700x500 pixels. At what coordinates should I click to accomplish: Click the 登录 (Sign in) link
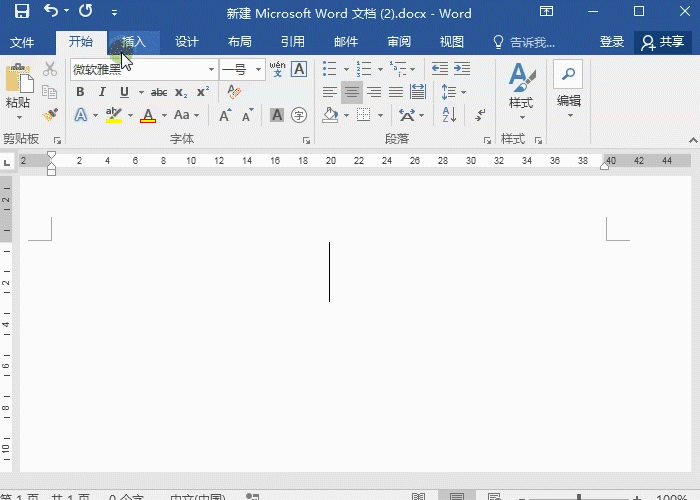[612, 42]
